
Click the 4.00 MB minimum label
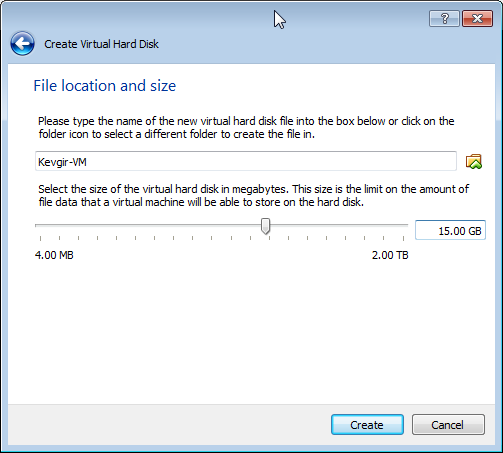point(54,255)
